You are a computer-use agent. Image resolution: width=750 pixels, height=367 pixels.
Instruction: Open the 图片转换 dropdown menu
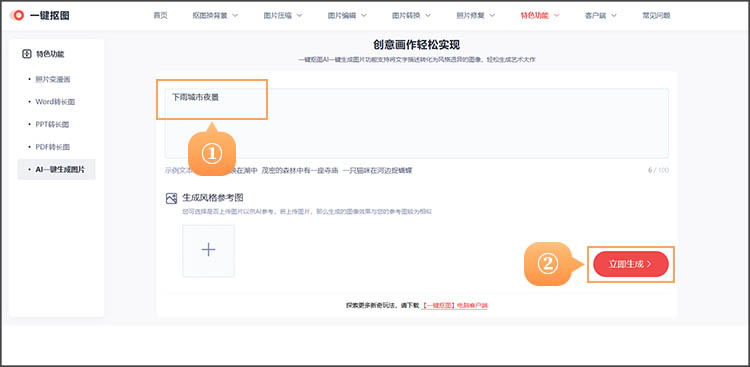point(412,15)
